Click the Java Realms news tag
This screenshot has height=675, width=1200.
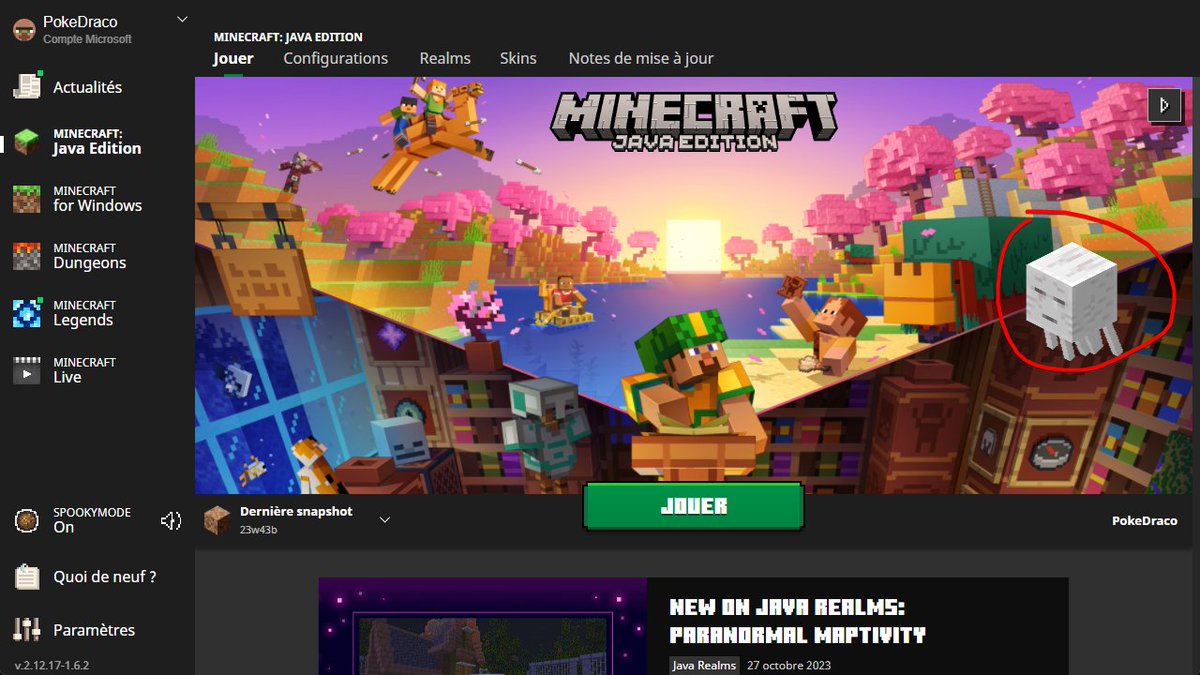tap(705, 665)
